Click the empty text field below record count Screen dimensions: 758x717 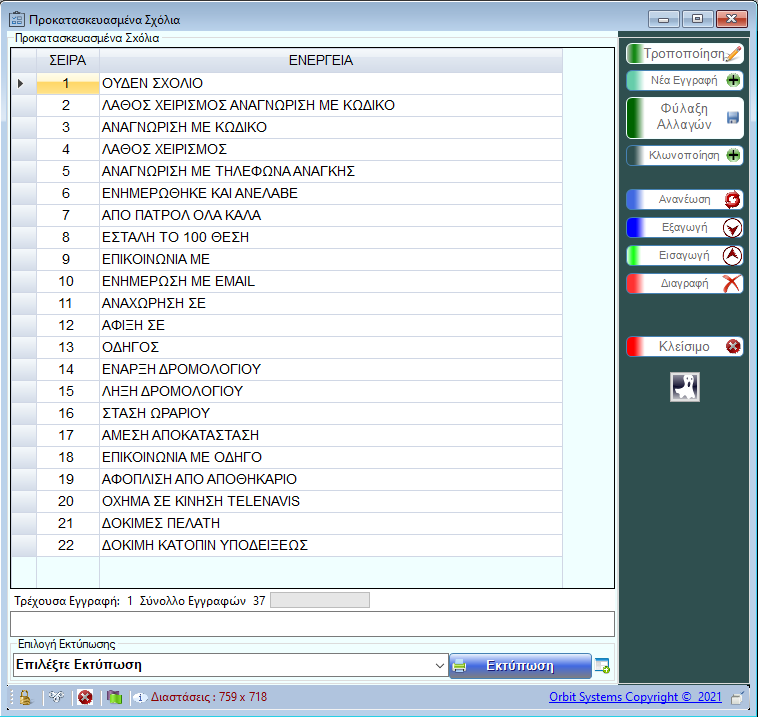[312, 624]
